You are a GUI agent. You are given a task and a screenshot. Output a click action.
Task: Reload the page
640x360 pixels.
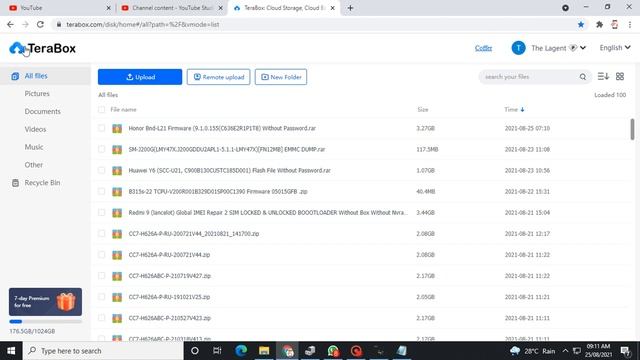coord(40,24)
